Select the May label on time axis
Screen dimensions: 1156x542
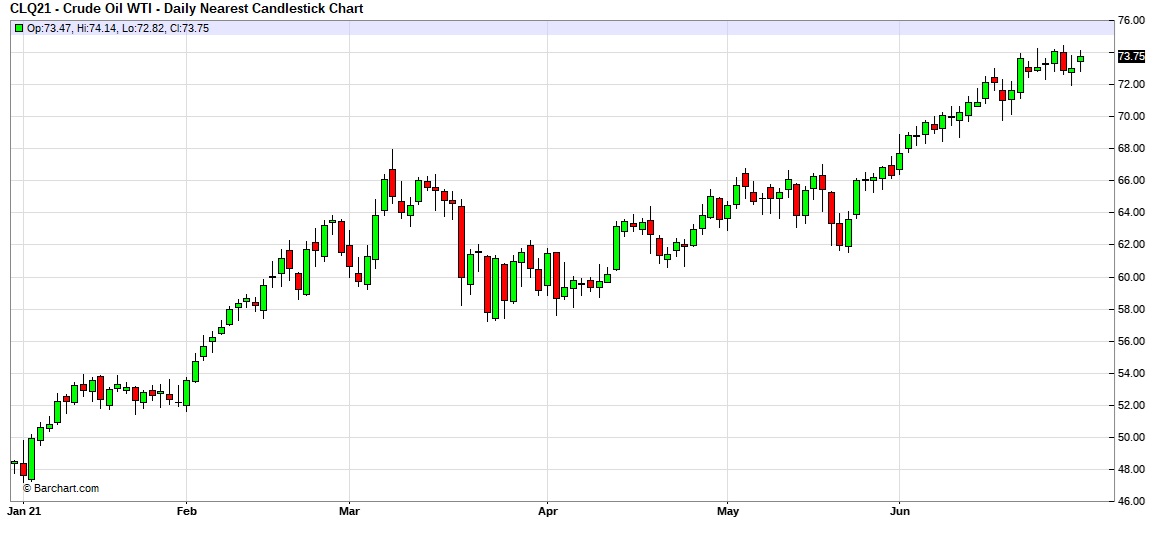pyautogui.click(x=728, y=511)
